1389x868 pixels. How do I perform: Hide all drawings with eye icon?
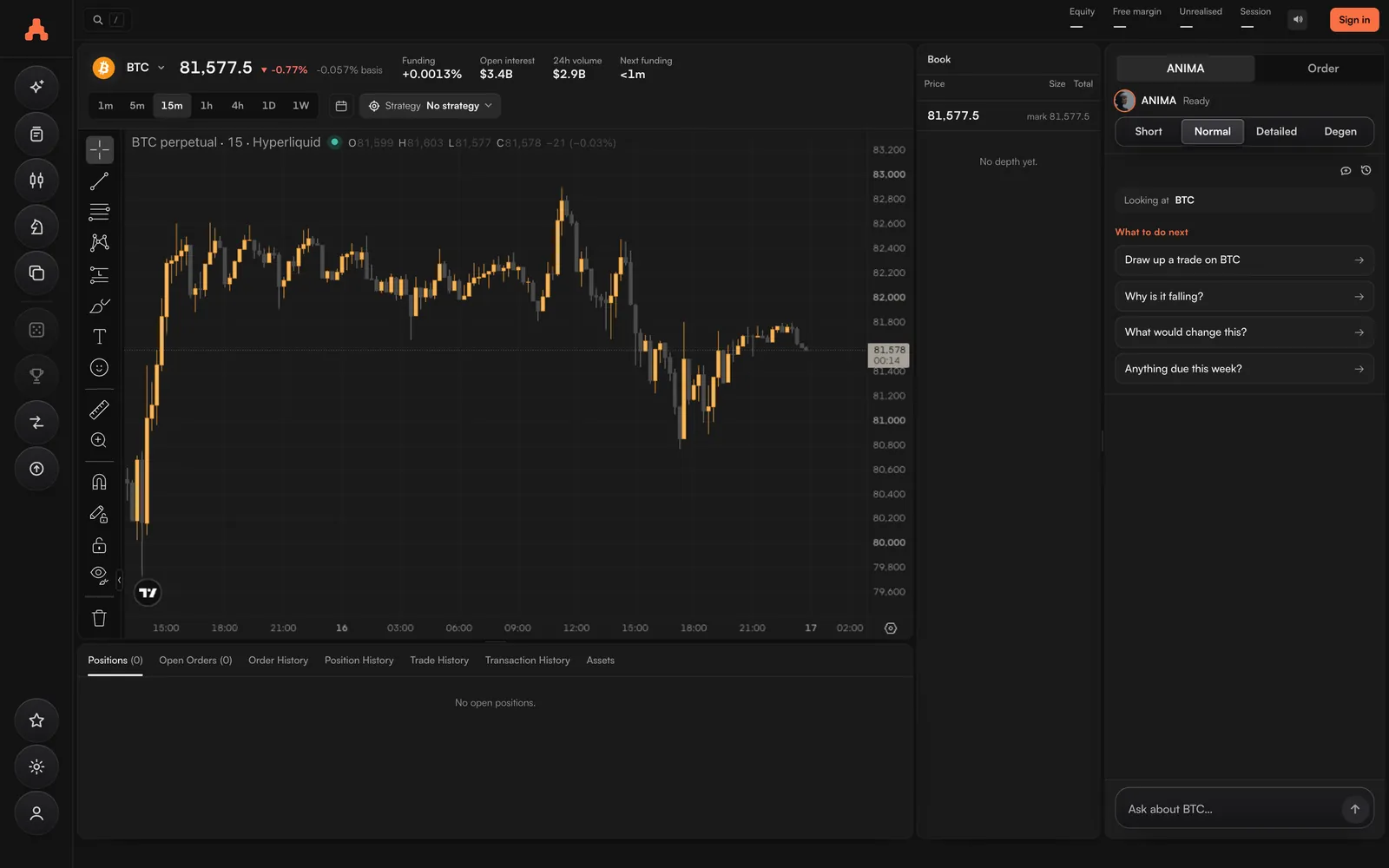100,575
